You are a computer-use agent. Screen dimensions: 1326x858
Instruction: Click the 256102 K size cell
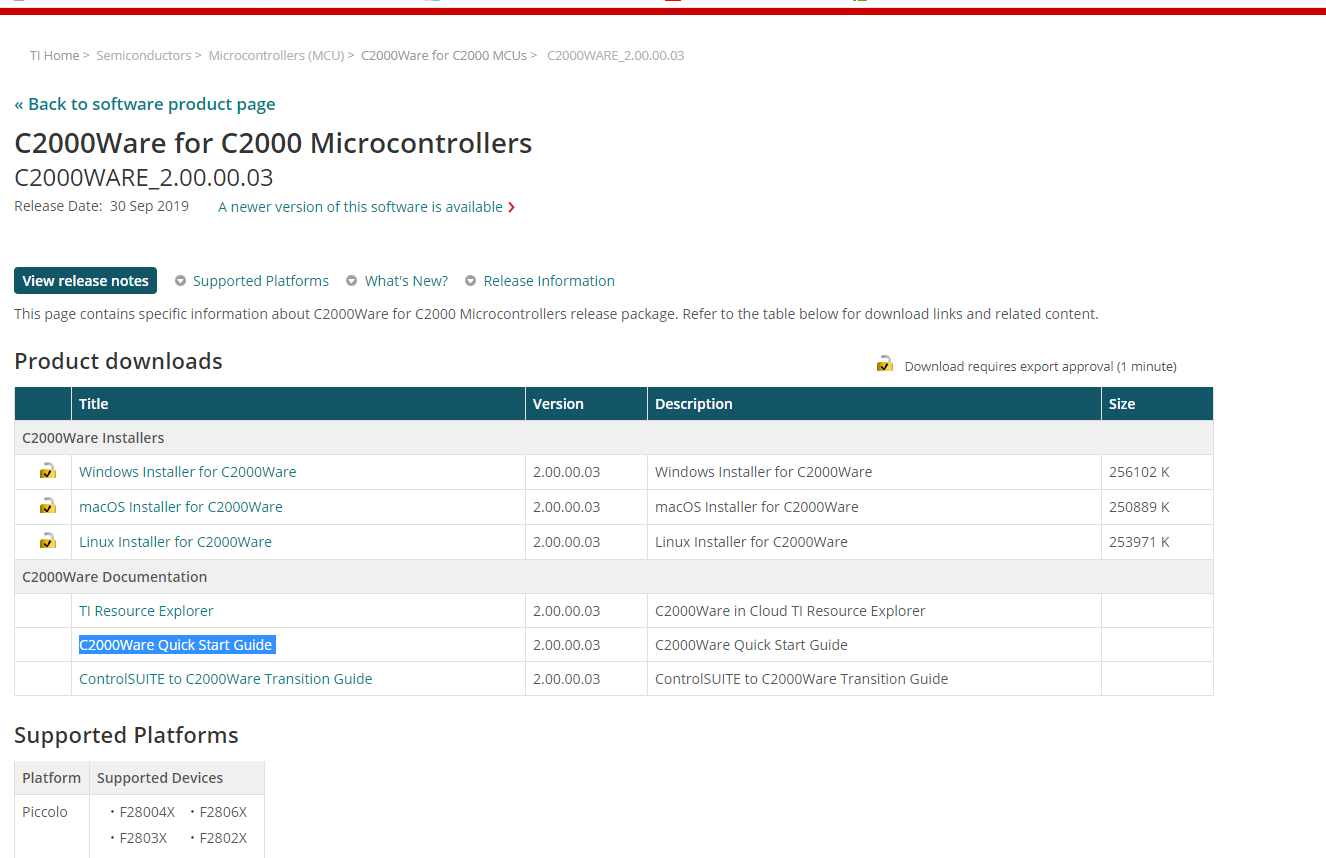pyautogui.click(x=1157, y=472)
